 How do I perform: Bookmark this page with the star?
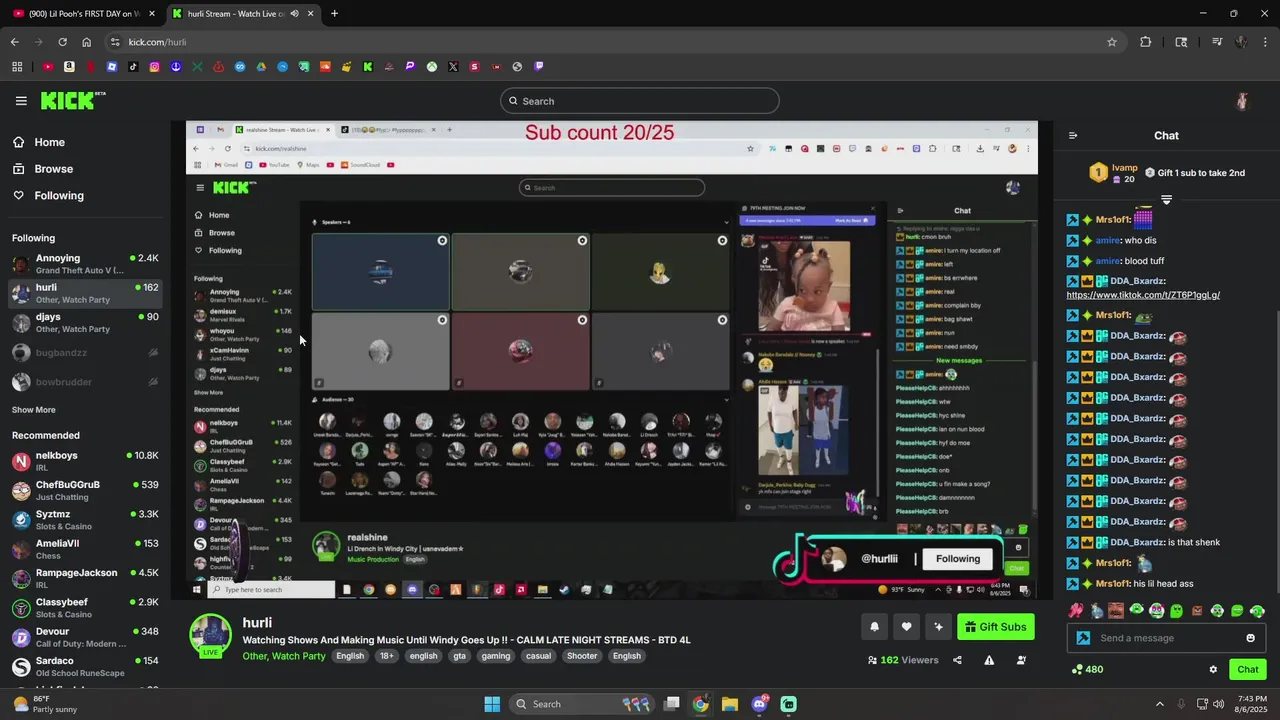pyautogui.click(x=1111, y=42)
